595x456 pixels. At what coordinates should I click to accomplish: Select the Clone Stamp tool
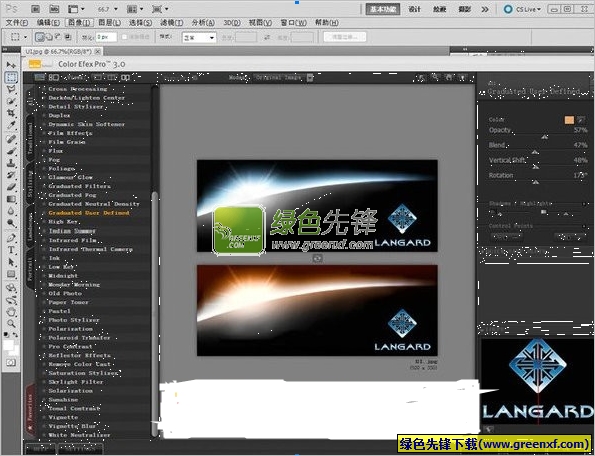[11, 163]
